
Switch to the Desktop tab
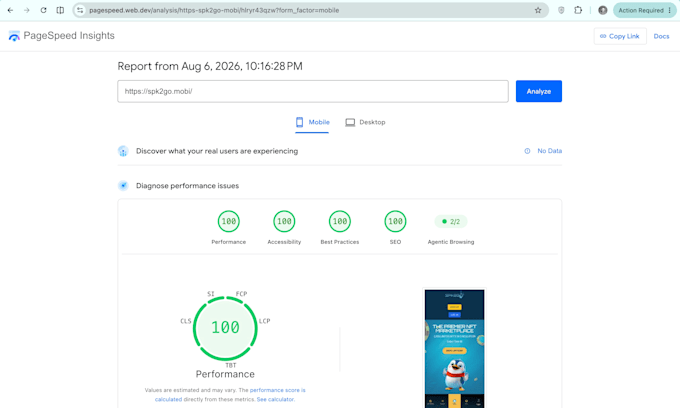(365, 122)
